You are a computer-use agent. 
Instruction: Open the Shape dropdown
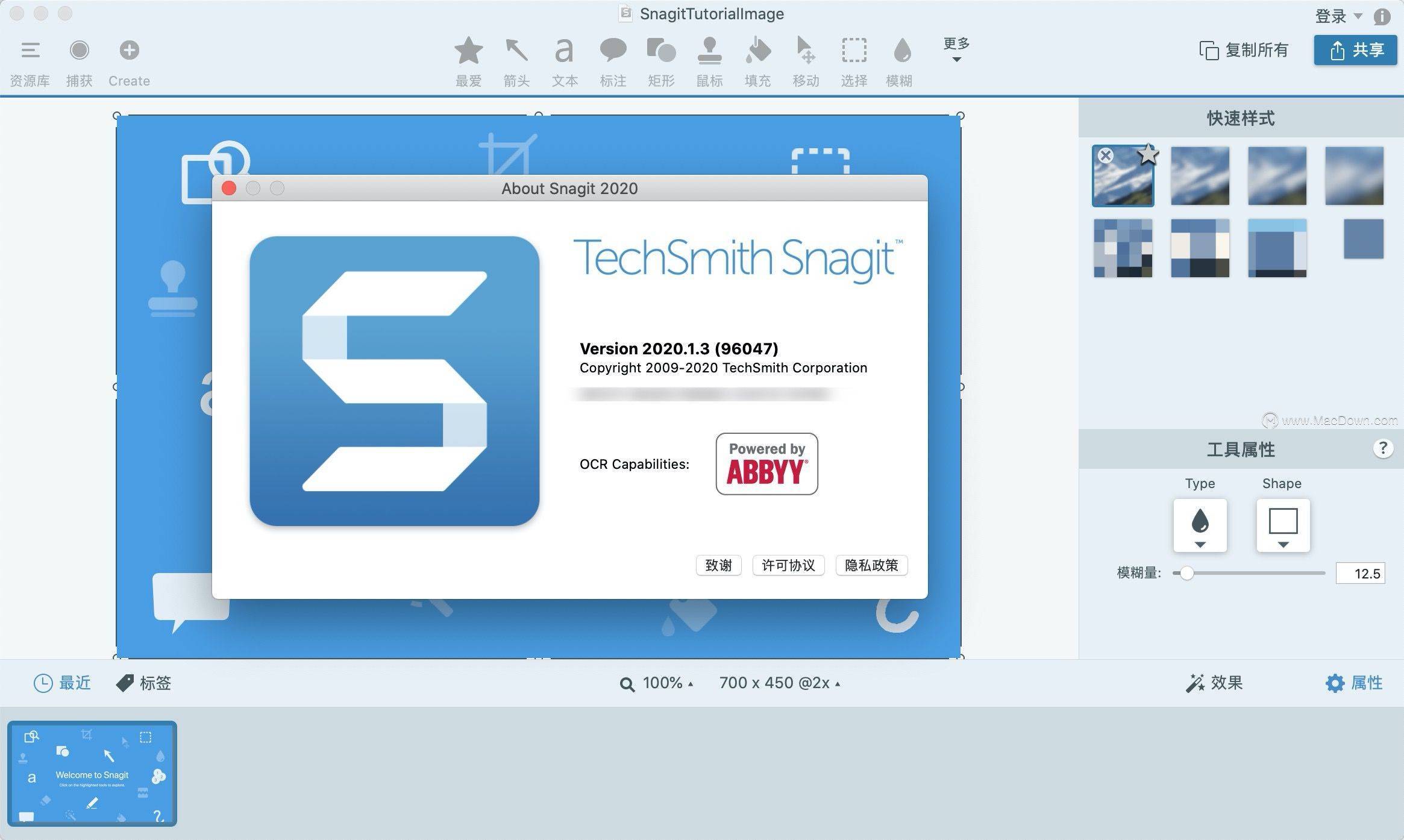pos(1283,525)
